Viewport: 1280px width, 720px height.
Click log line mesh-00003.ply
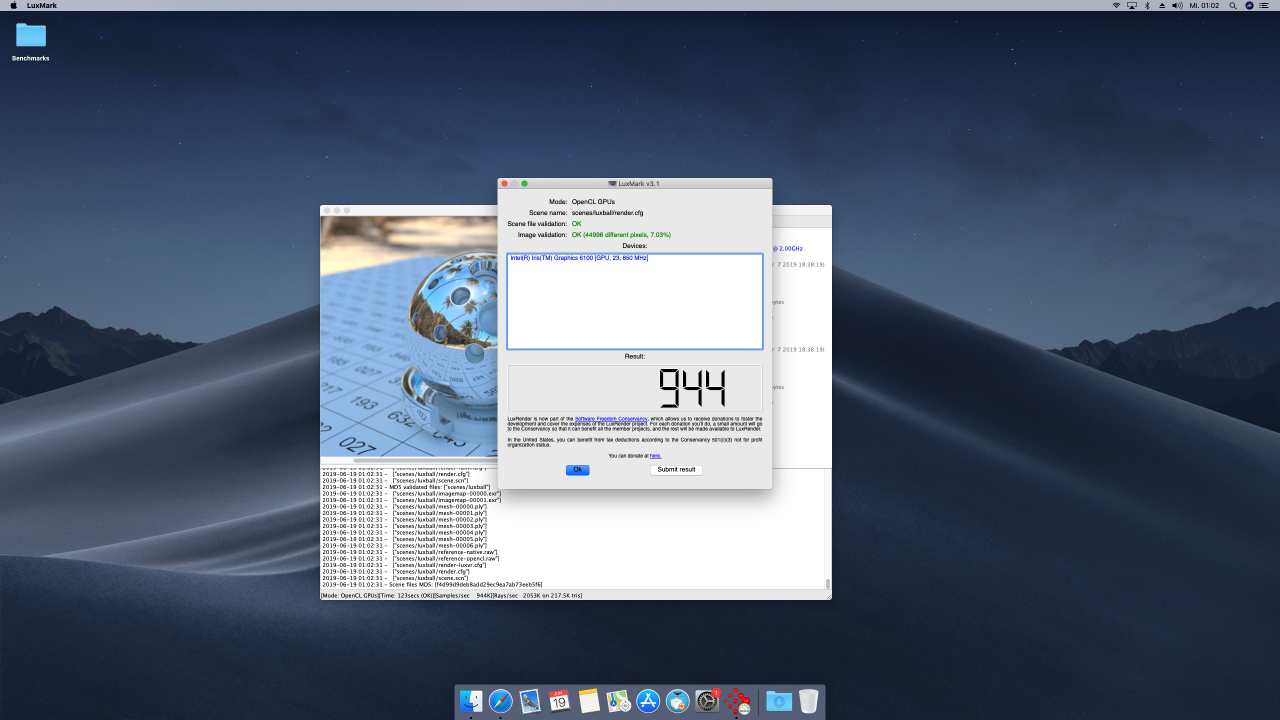[x=404, y=526]
